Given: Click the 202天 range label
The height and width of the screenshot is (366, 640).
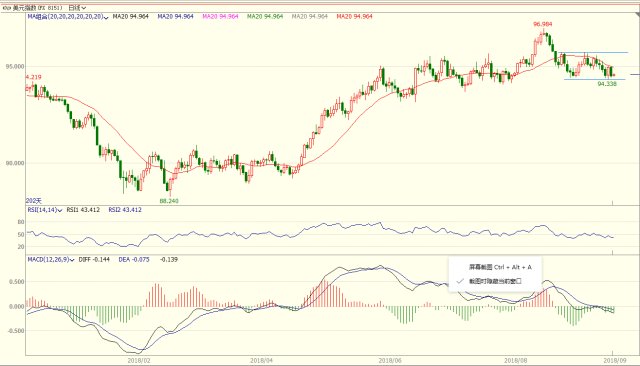Looking at the screenshot, I should click(x=34, y=201).
